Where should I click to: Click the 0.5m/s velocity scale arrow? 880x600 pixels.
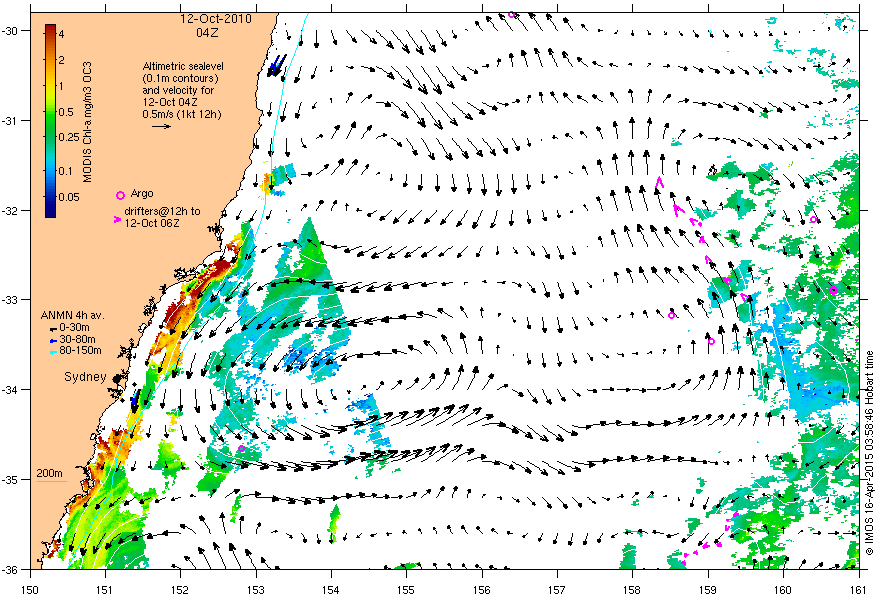point(162,126)
